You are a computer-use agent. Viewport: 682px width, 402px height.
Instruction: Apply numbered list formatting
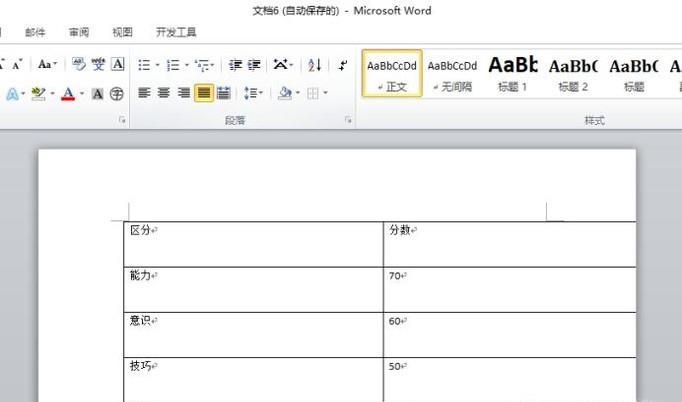(173, 65)
